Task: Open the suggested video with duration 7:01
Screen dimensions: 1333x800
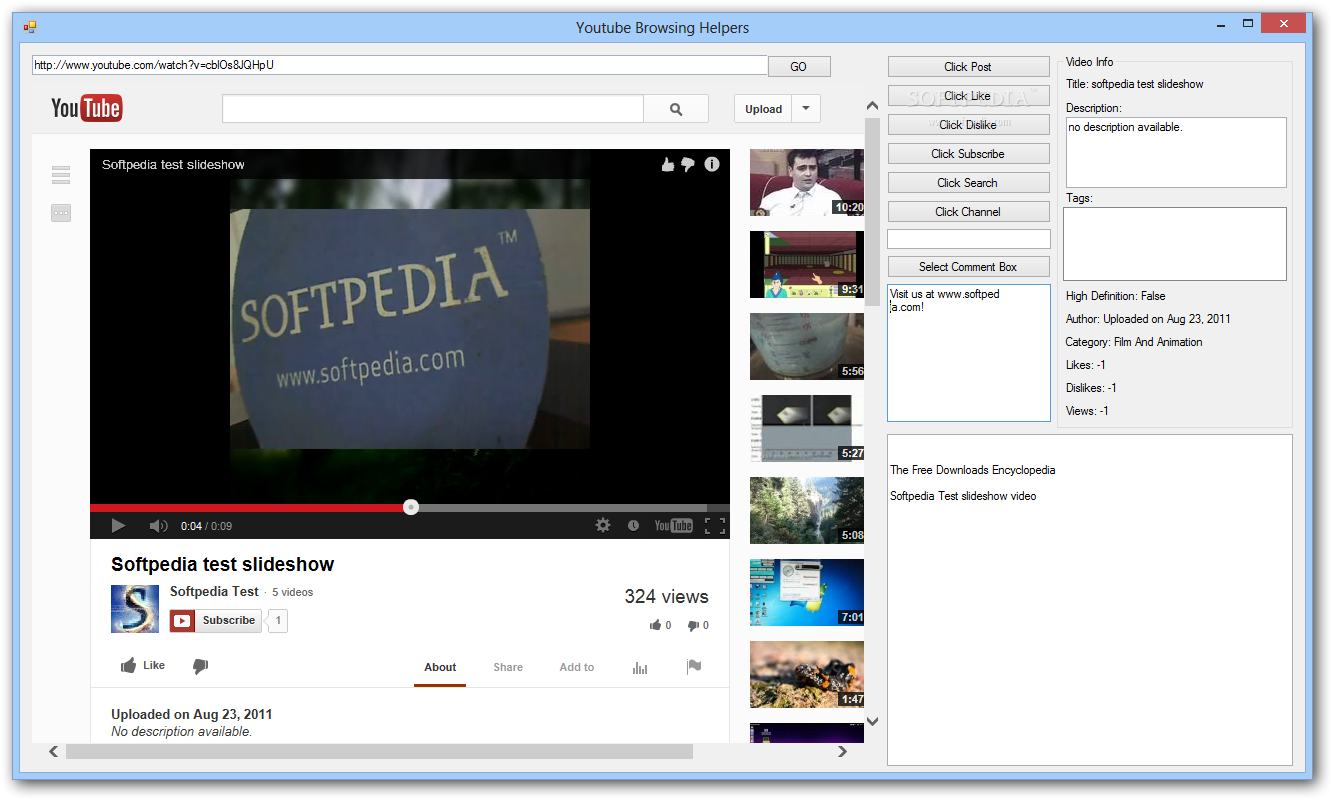Action: [807, 592]
